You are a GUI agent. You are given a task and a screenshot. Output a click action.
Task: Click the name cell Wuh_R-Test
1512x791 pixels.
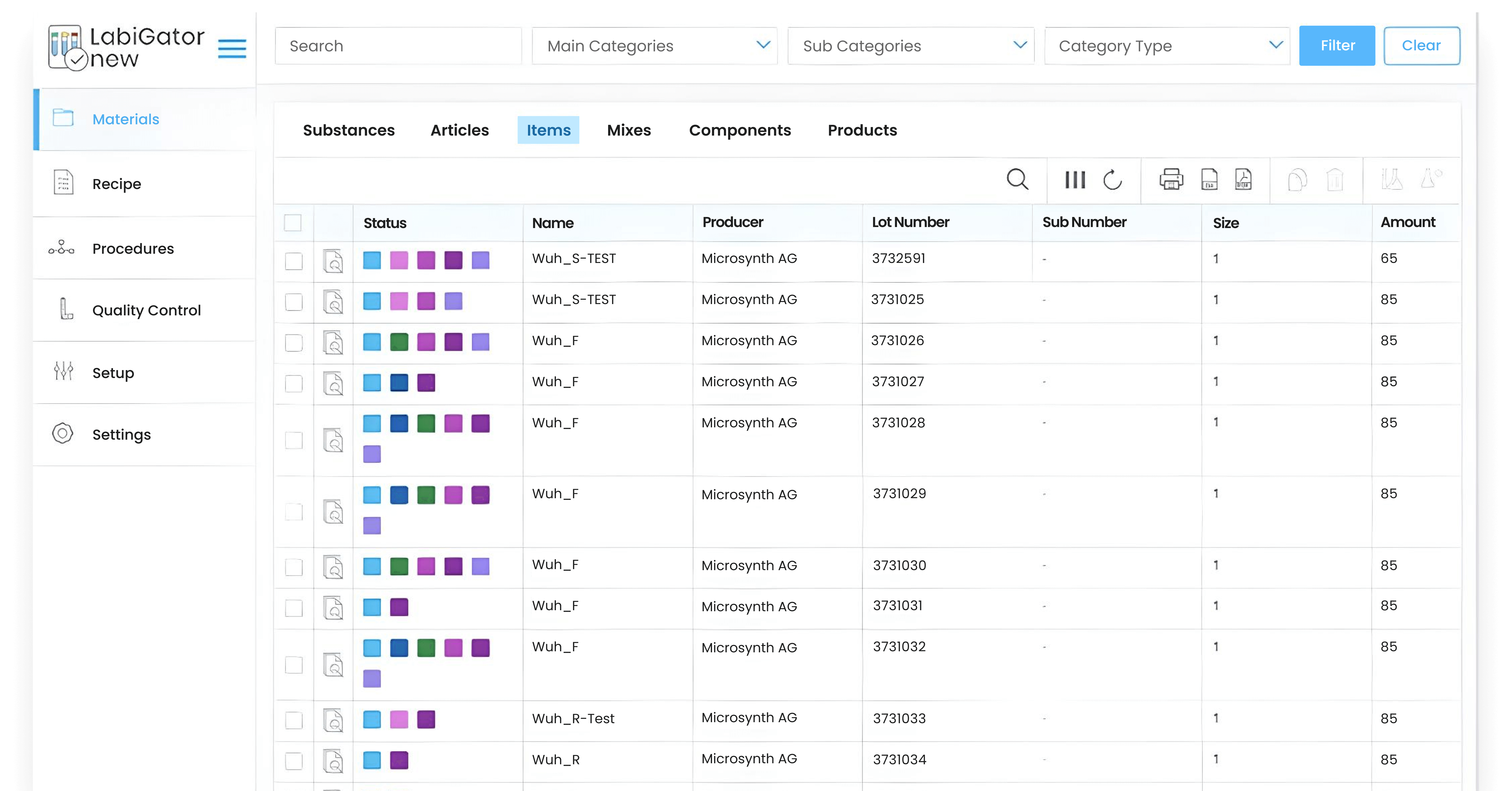[573, 719]
